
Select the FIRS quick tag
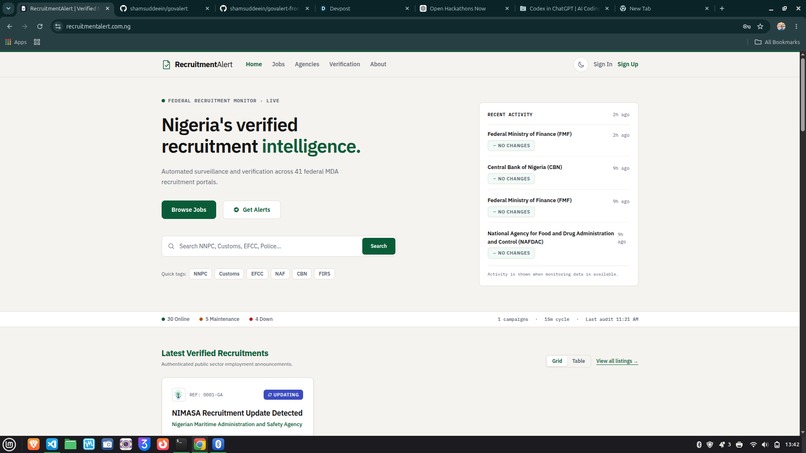click(324, 274)
